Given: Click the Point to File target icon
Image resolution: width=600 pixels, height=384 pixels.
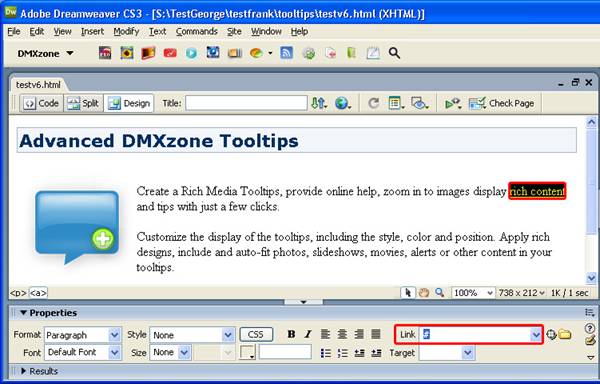Looking at the screenshot, I should pos(551,335).
